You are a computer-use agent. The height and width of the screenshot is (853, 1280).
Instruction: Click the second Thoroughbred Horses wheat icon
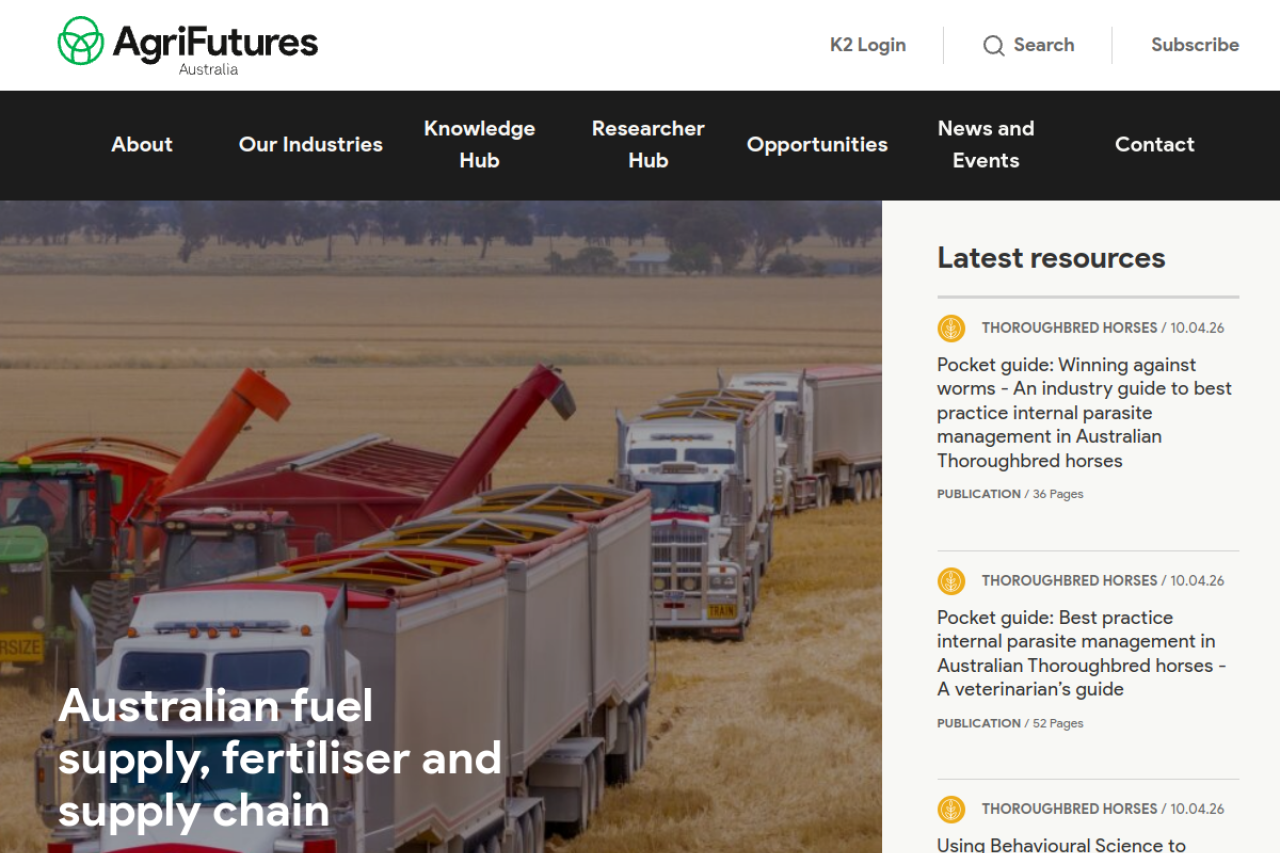point(951,581)
